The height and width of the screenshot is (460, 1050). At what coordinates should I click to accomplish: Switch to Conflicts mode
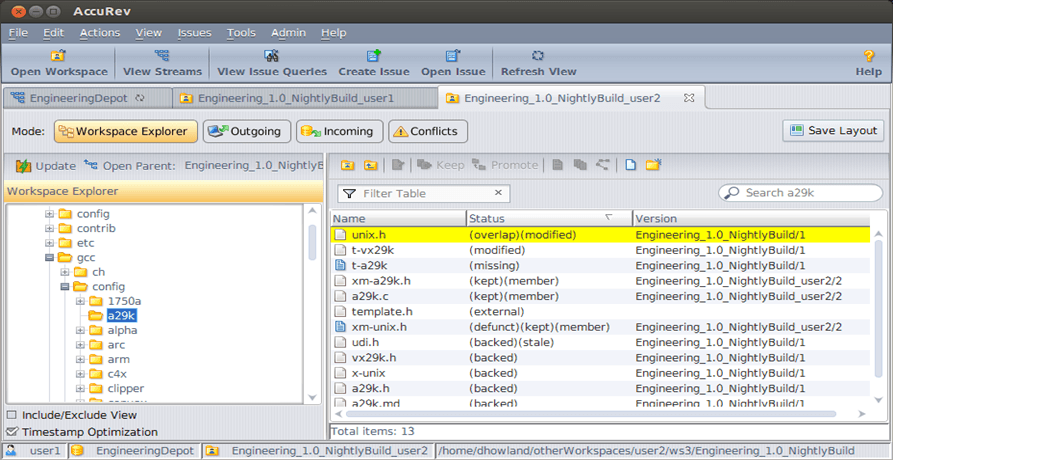(x=428, y=131)
